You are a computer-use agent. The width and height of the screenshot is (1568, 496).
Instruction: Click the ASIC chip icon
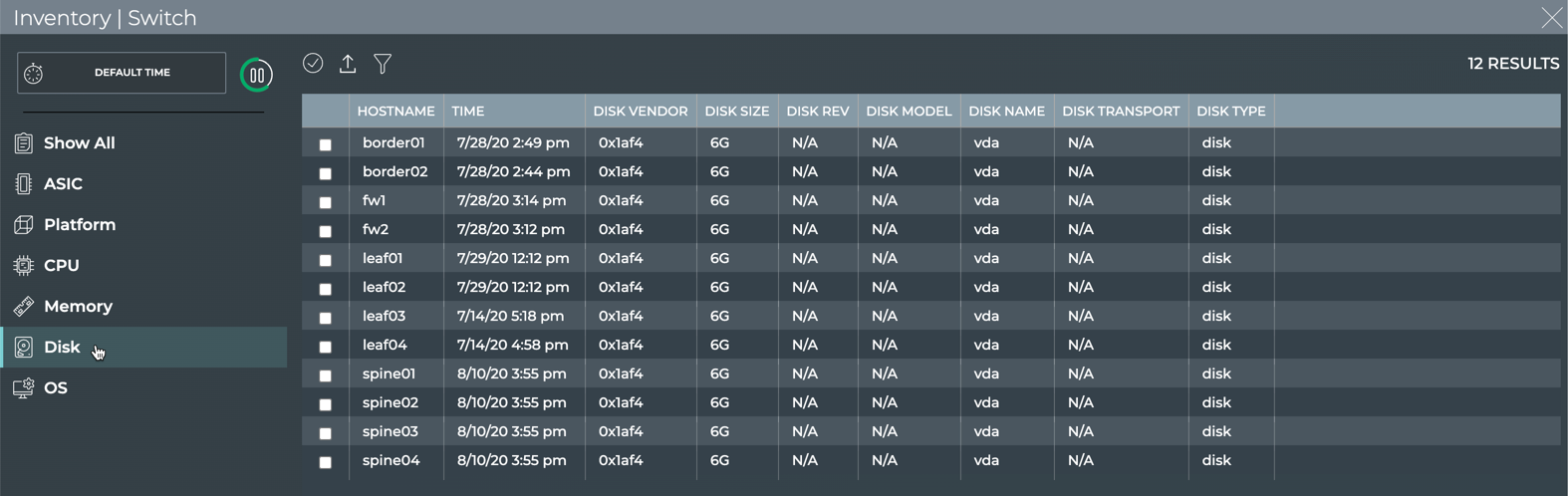click(x=24, y=183)
